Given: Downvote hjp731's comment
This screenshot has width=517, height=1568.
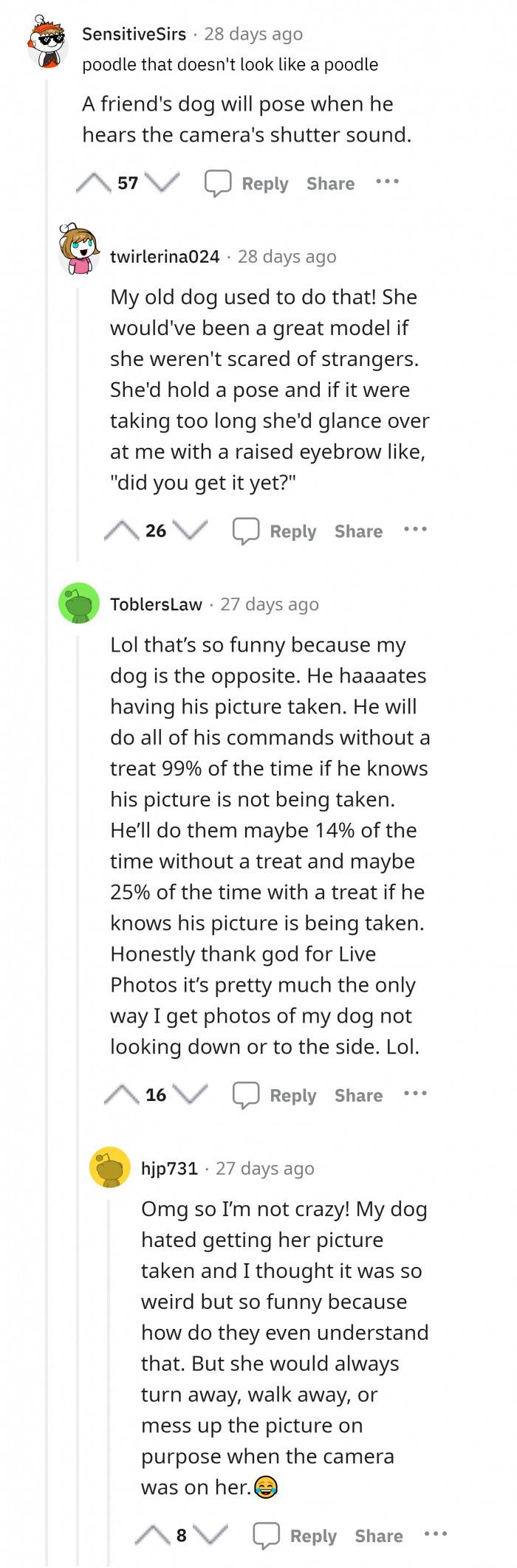Looking at the screenshot, I should (211, 1536).
